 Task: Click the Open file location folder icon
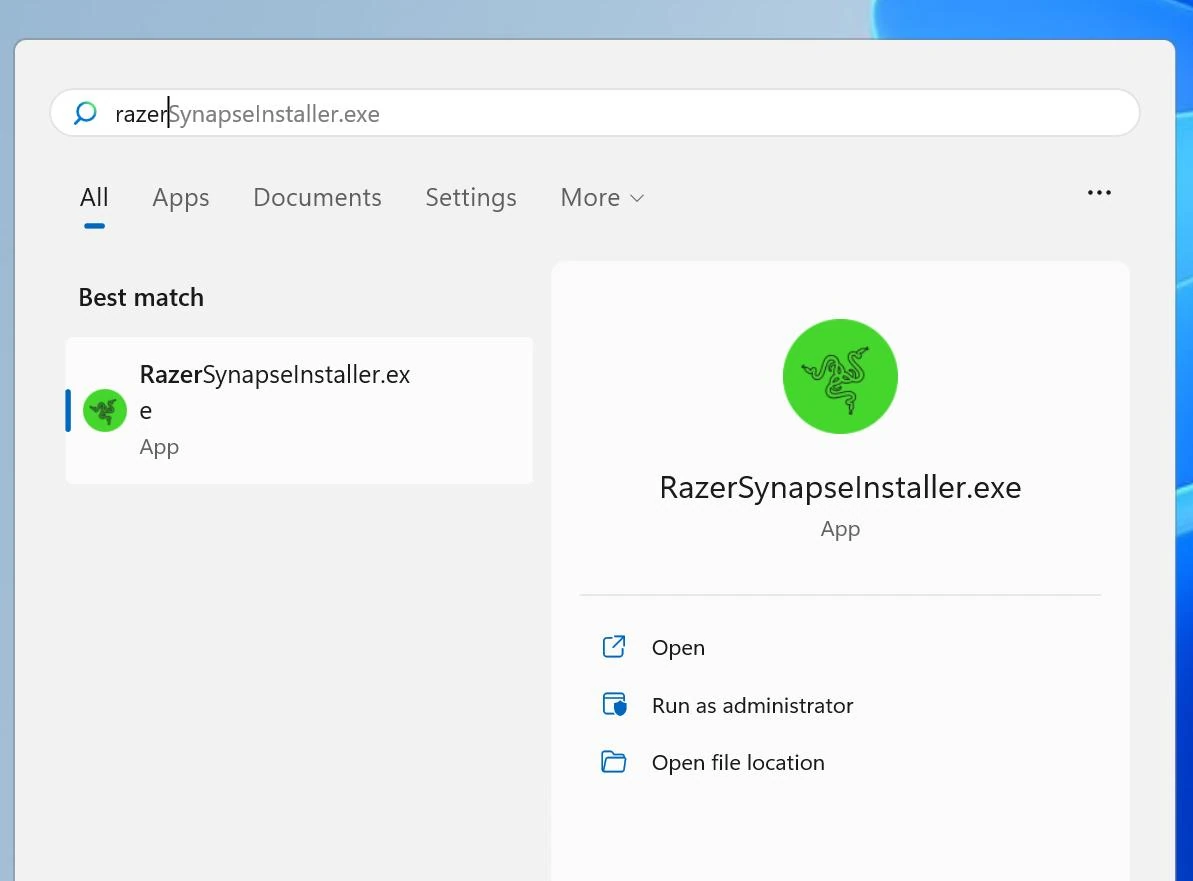click(613, 762)
